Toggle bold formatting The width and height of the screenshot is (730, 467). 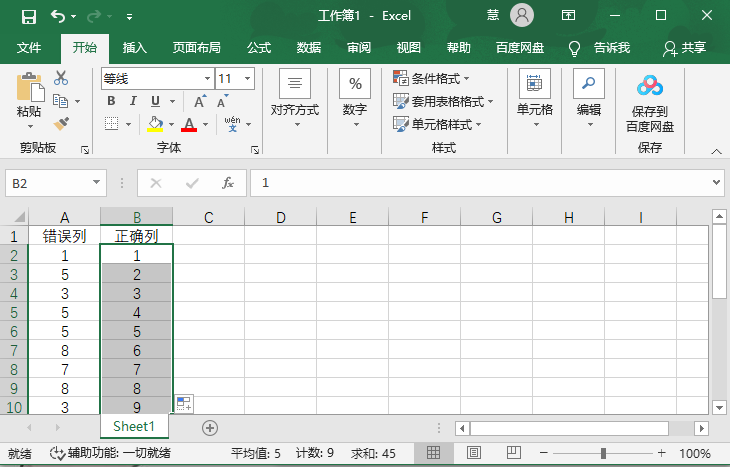(111, 101)
